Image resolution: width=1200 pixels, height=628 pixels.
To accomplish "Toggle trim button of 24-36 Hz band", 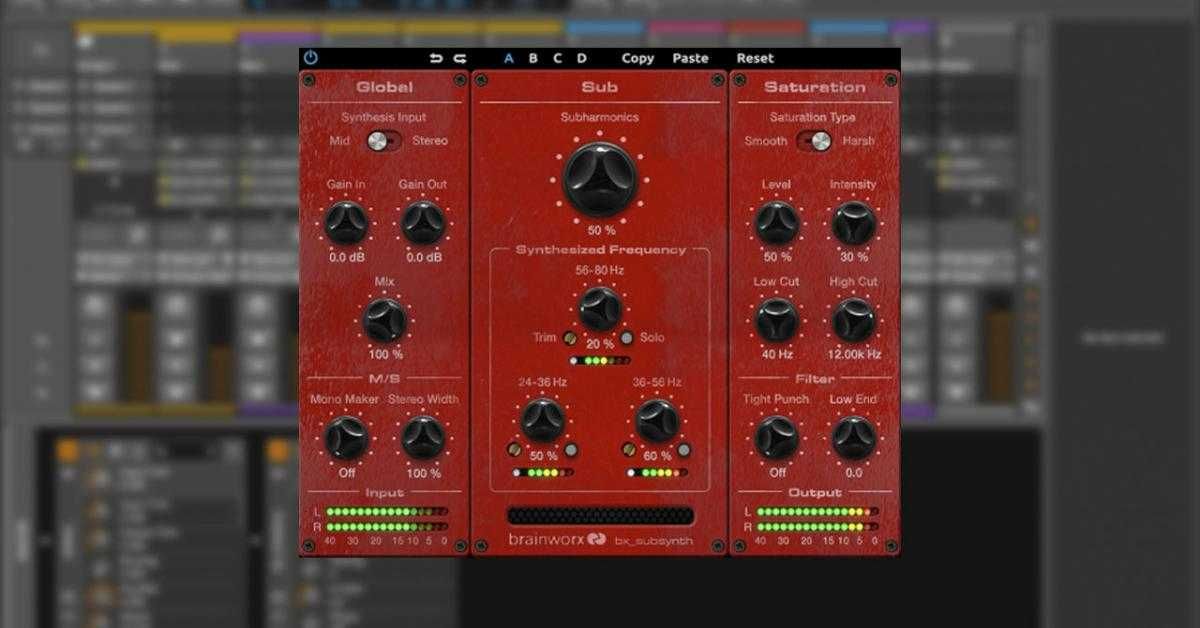I will (x=514, y=450).
